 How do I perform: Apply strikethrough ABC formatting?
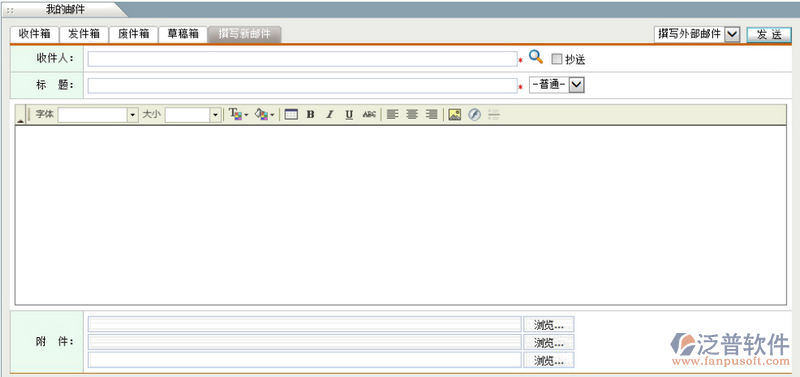pyautogui.click(x=369, y=115)
